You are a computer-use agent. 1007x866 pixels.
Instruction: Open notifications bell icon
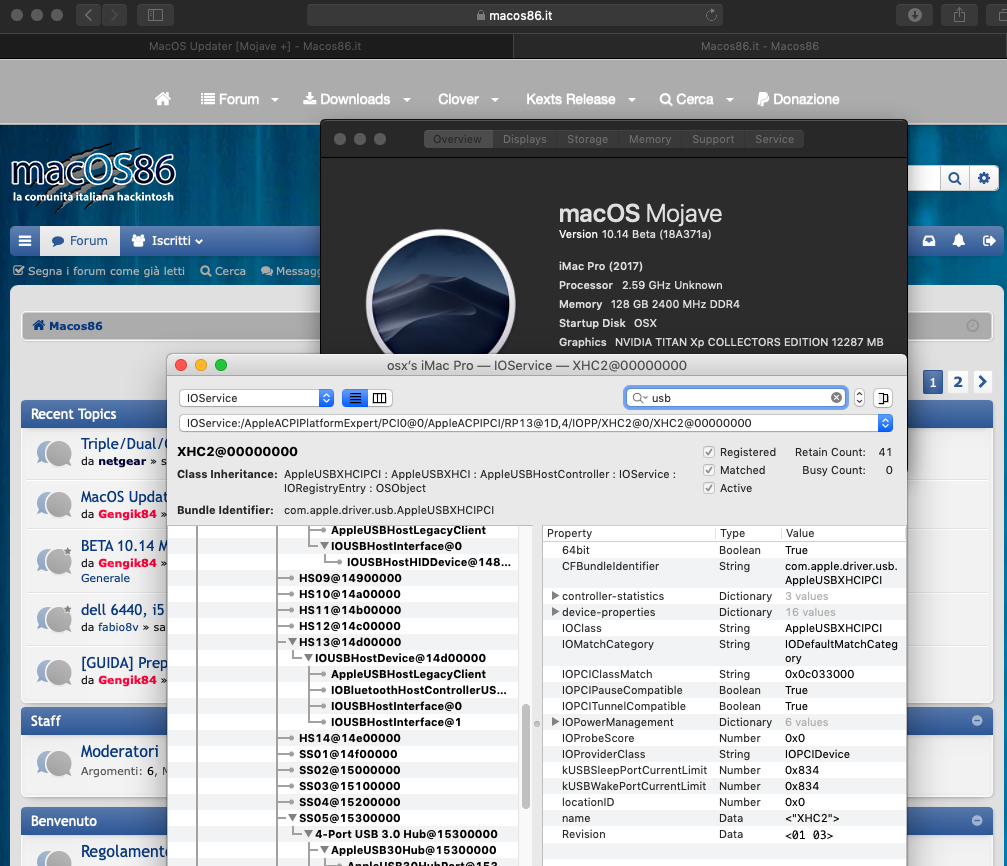click(x=958, y=241)
